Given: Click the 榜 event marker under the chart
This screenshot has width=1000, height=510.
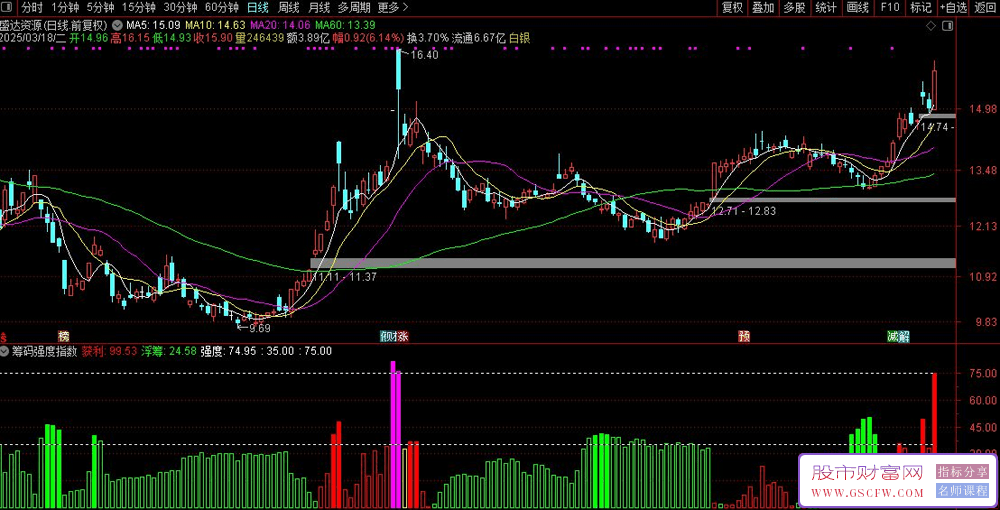Looking at the screenshot, I should pos(62,337).
